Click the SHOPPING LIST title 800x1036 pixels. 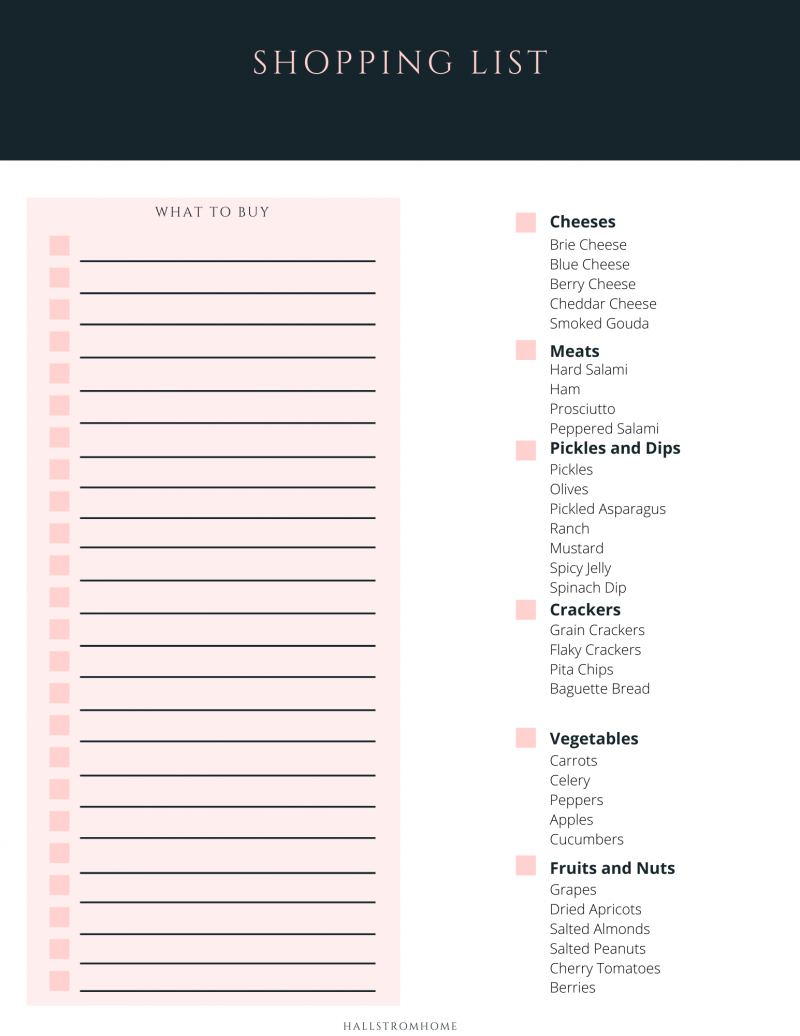[x=400, y=63]
